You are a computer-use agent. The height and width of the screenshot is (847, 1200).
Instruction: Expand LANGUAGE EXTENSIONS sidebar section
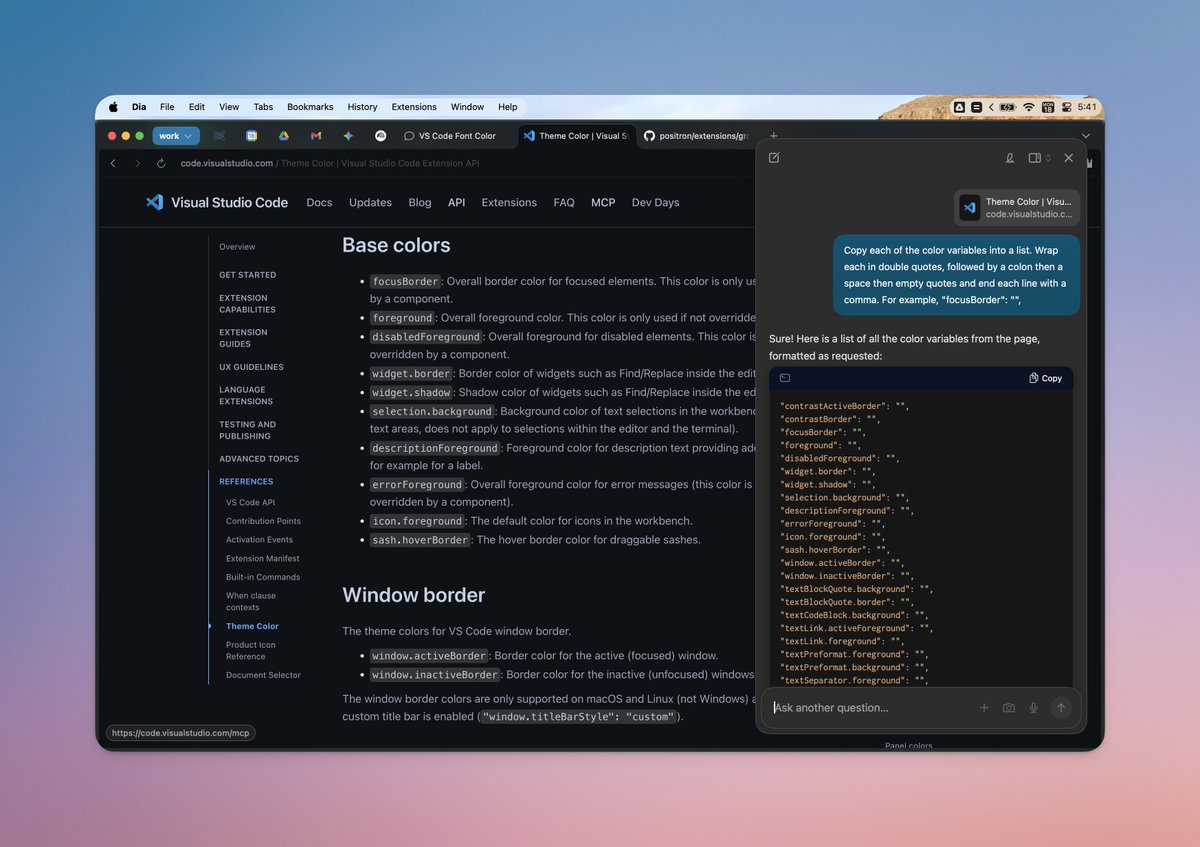click(x=245, y=396)
